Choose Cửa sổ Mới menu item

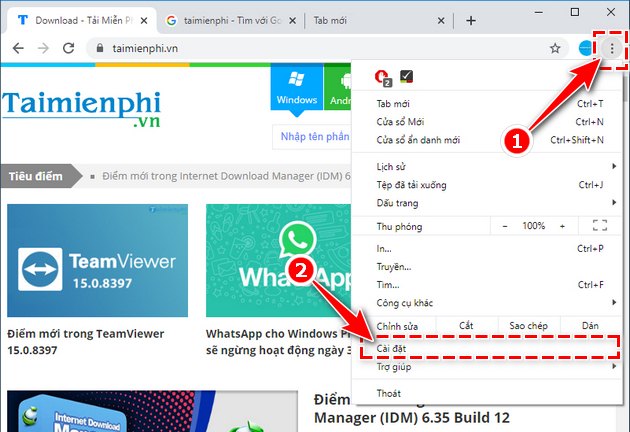click(x=487, y=122)
